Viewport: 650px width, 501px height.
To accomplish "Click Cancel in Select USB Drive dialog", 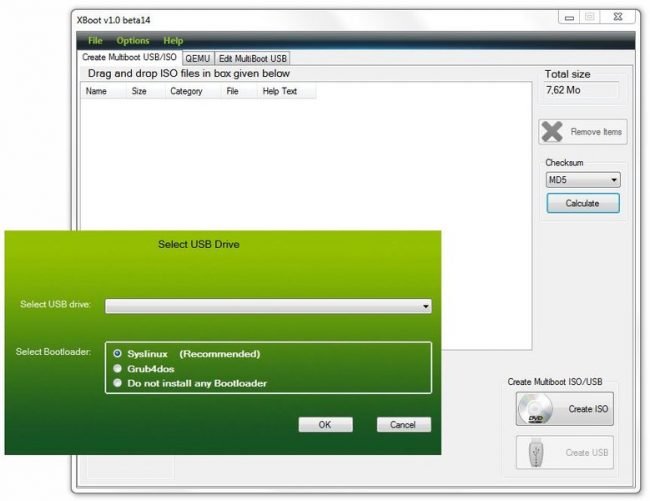I will tap(403, 425).
